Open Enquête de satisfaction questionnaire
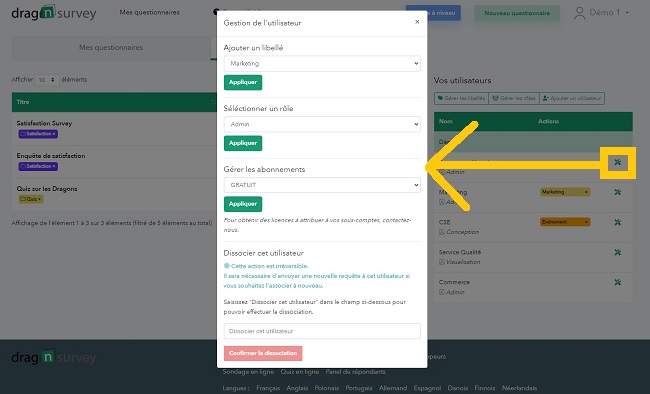The height and width of the screenshot is (394, 650). click(x=51, y=156)
